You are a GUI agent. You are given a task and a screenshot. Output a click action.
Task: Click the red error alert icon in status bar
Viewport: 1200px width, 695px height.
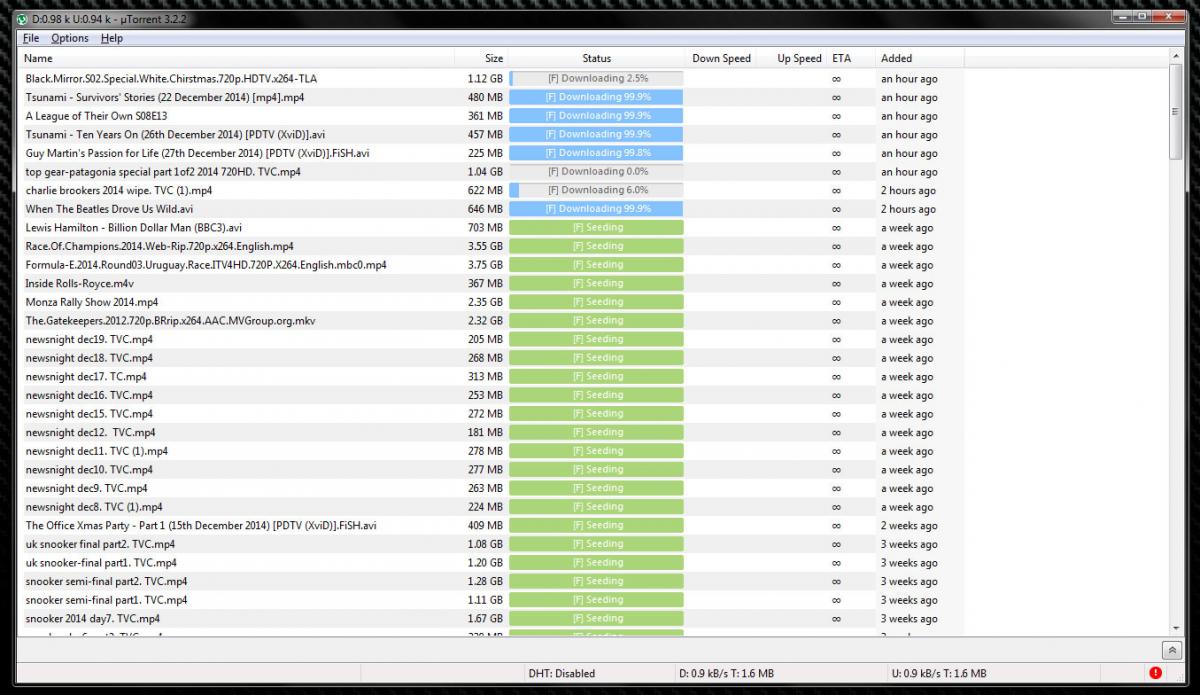pos(1156,673)
